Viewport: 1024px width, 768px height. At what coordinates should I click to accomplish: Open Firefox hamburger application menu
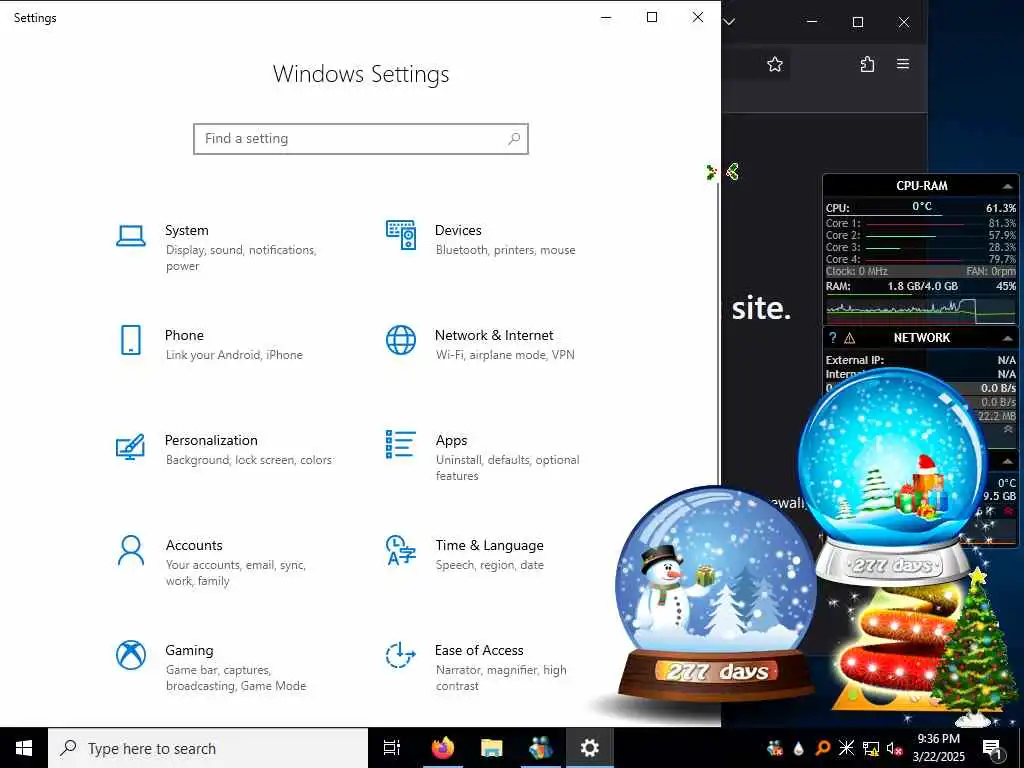[903, 63]
